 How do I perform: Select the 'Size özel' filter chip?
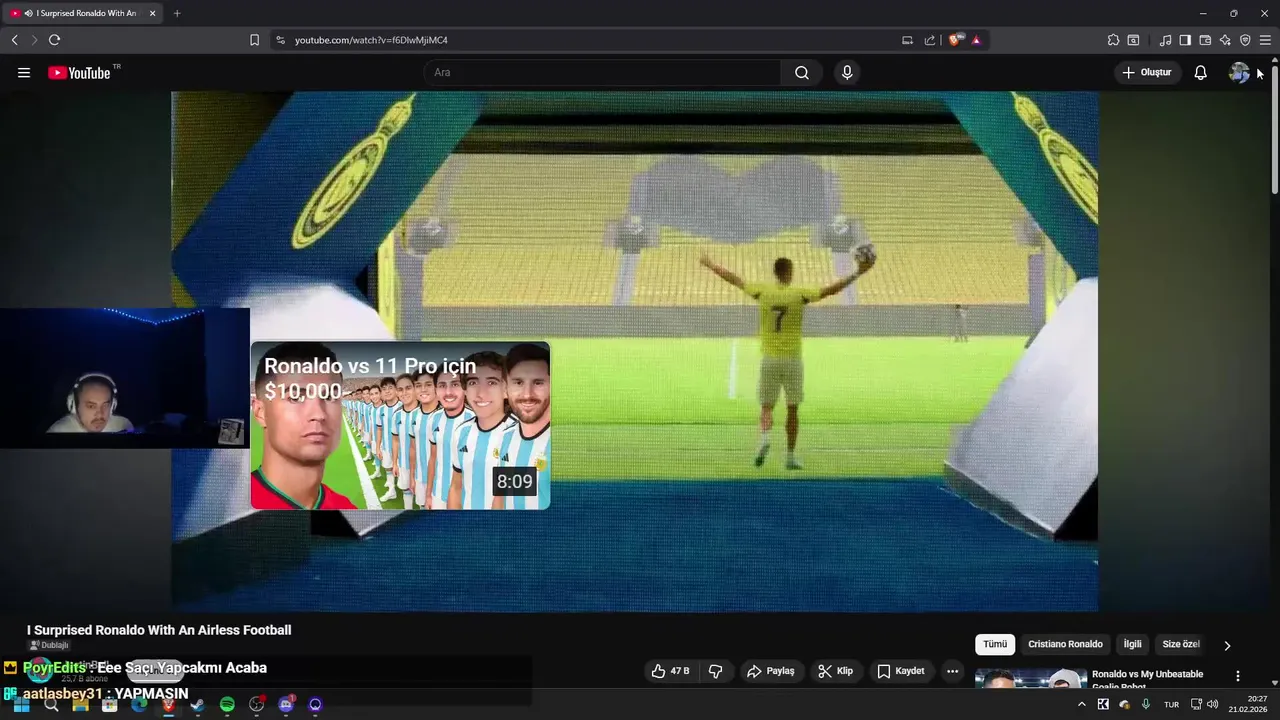coord(1181,645)
